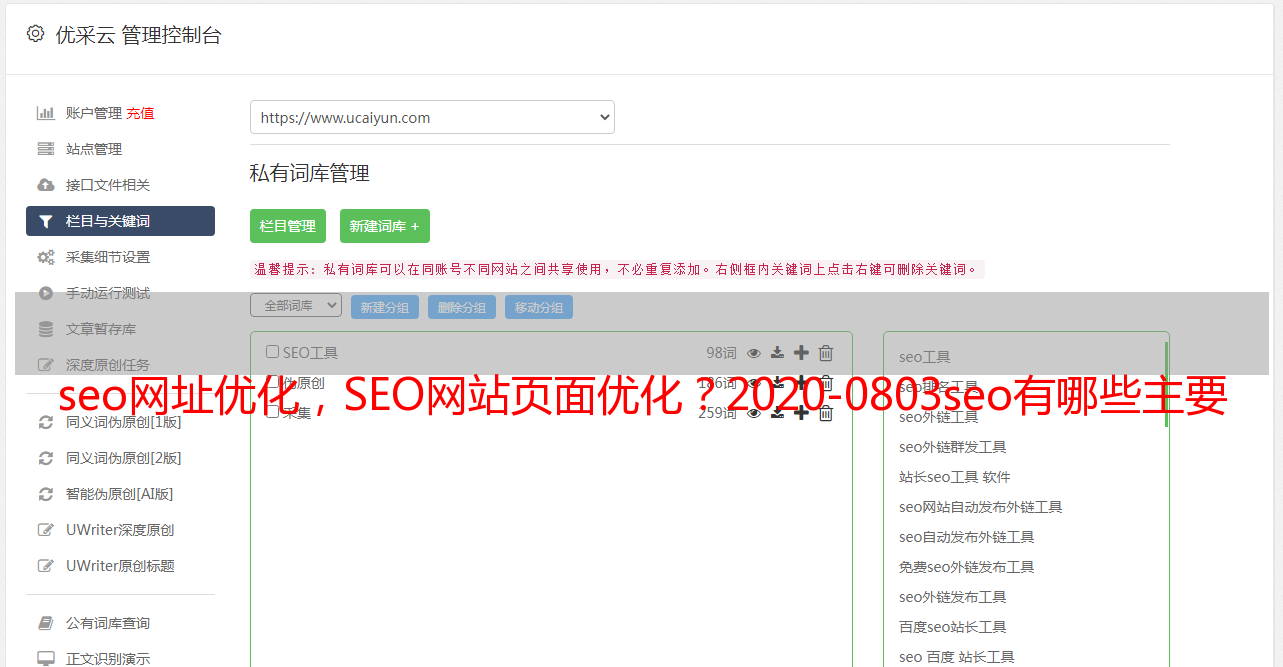Select the keyword "seo 百度 站长工具"
The image size is (1283, 667).
point(956,657)
